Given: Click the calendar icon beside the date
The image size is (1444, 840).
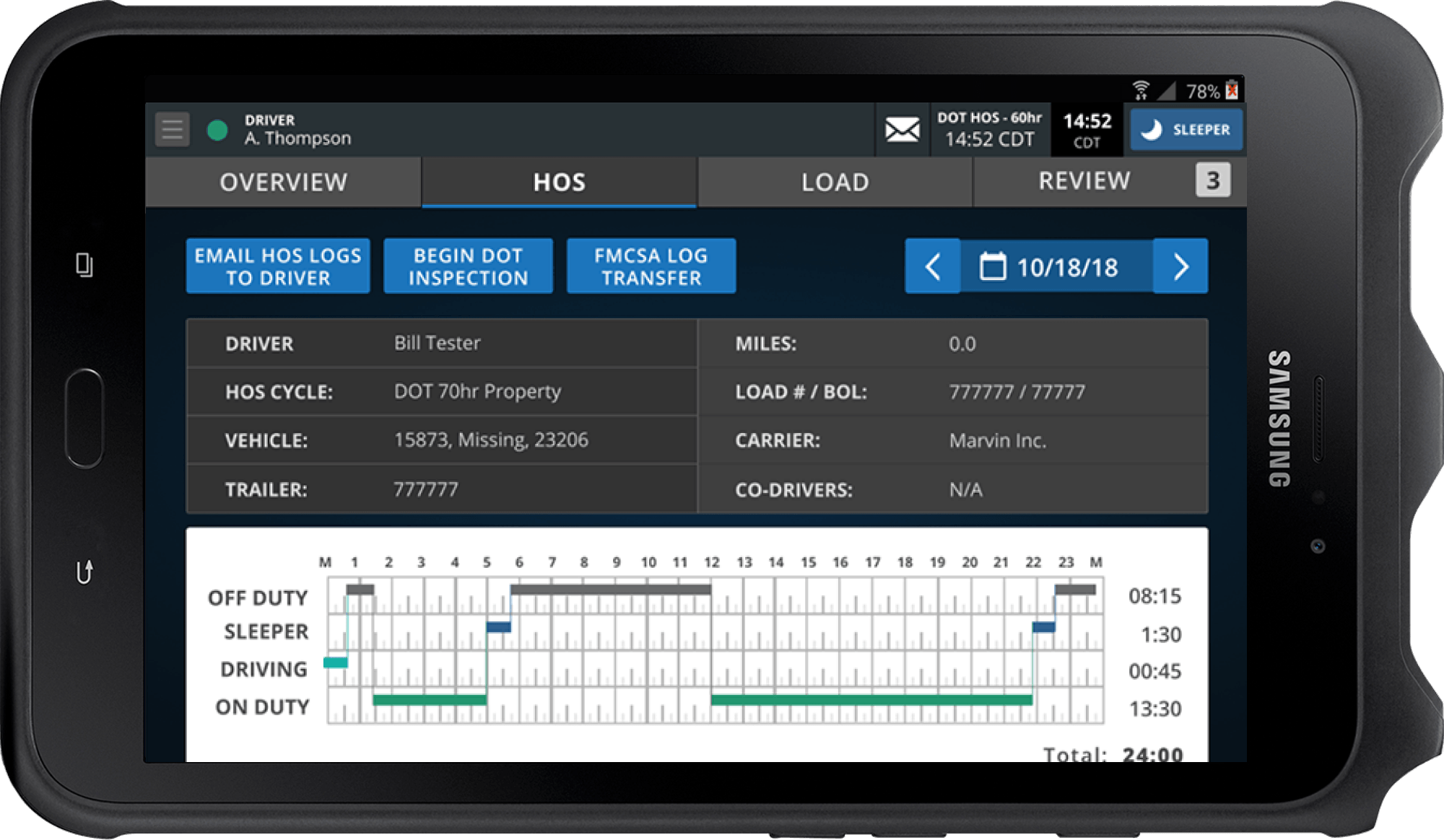Looking at the screenshot, I should click(992, 266).
